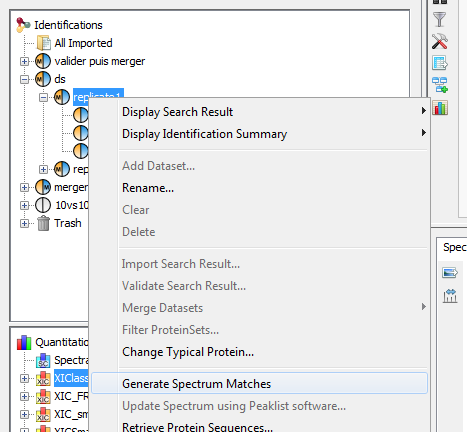The image size is (467, 432).
Task: Expand the second rep node under ds
Action: pos(43,169)
